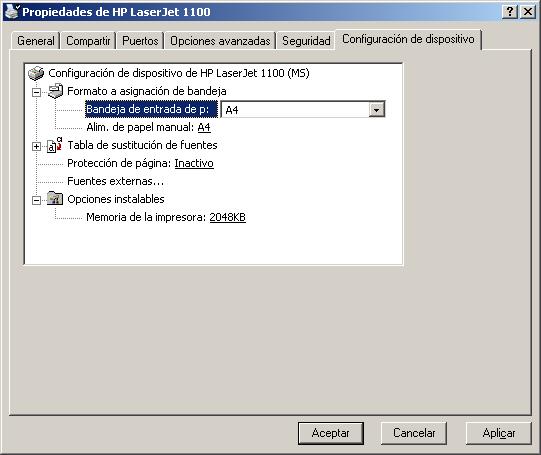The width and height of the screenshot is (541, 455).
Task: Switch to the Puertos tab
Action: pos(140,41)
